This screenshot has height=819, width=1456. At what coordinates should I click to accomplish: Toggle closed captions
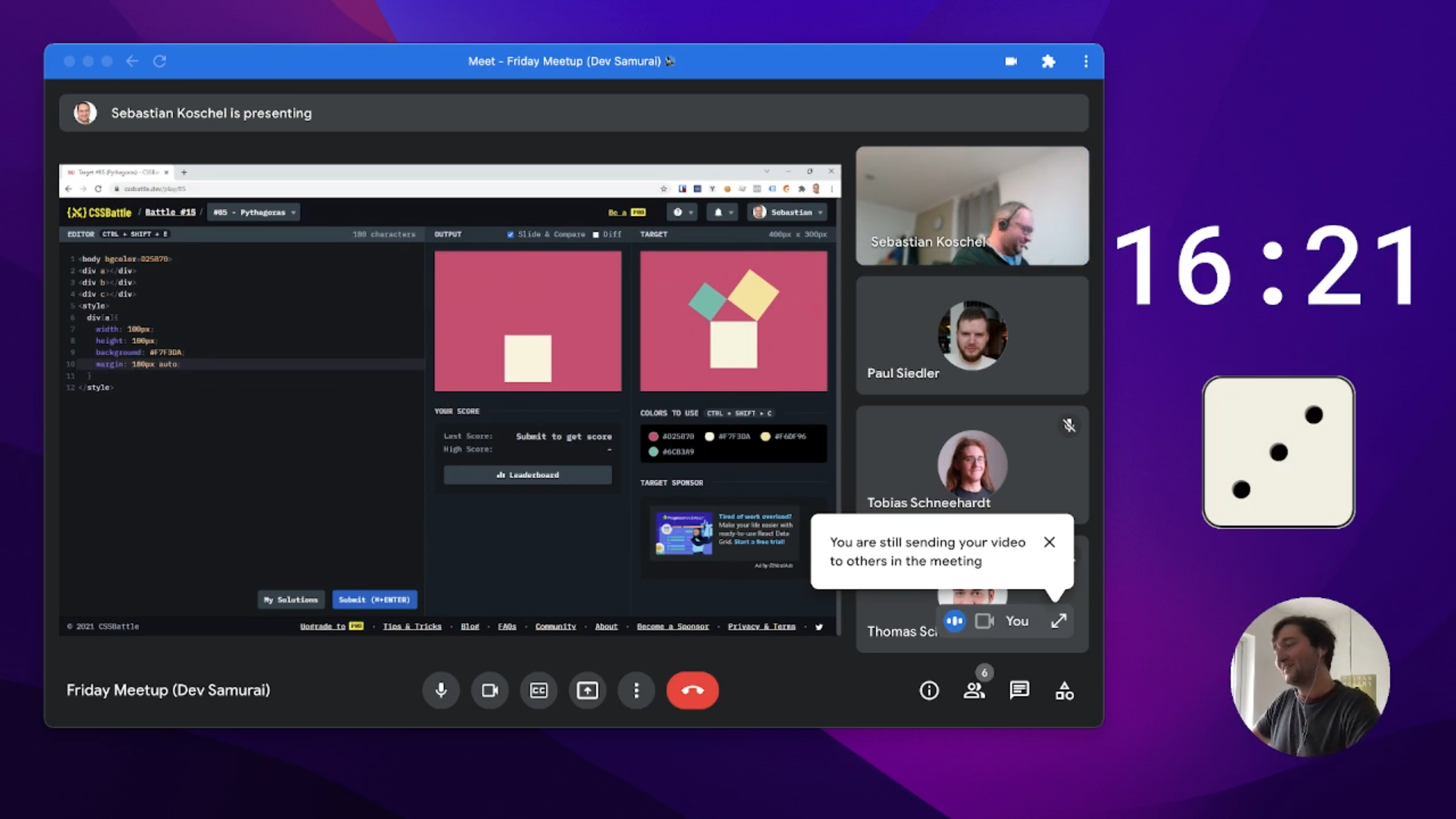click(539, 690)
